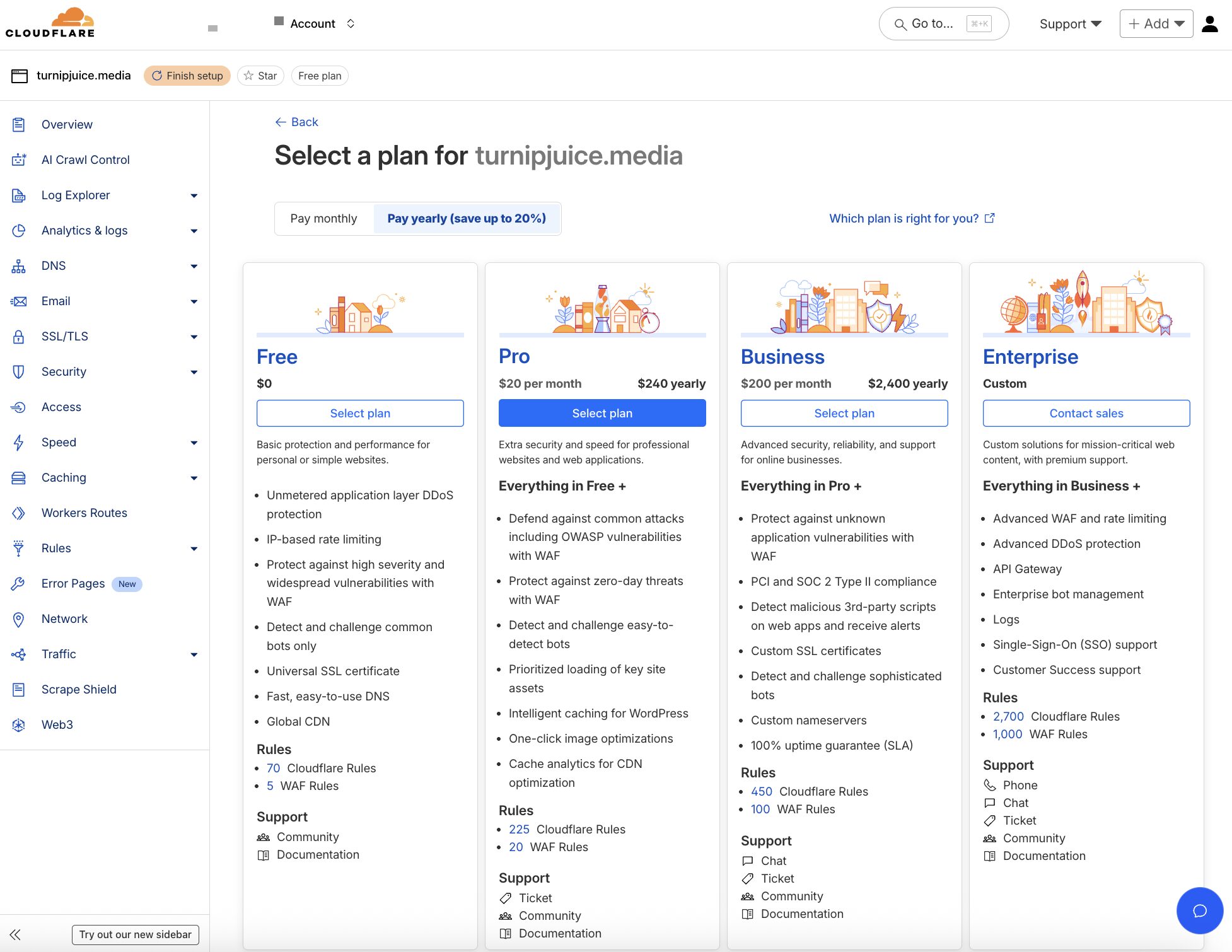1232x952 pixels.
Task: Click the Web3 sidebar icon
Action: point(19,724)
